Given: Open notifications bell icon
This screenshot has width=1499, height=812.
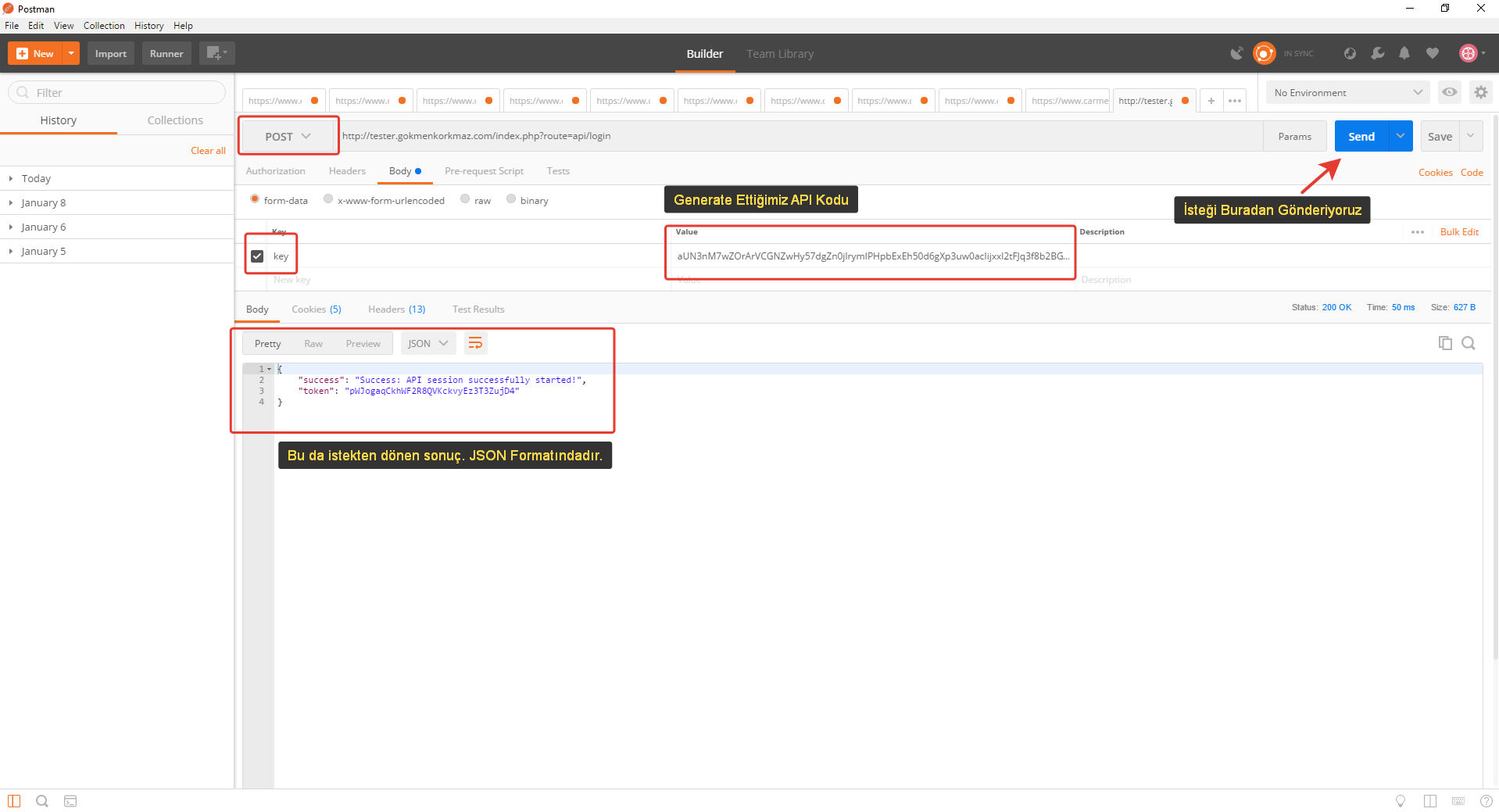Looking at the screenshot, I should pos(1404,53).
